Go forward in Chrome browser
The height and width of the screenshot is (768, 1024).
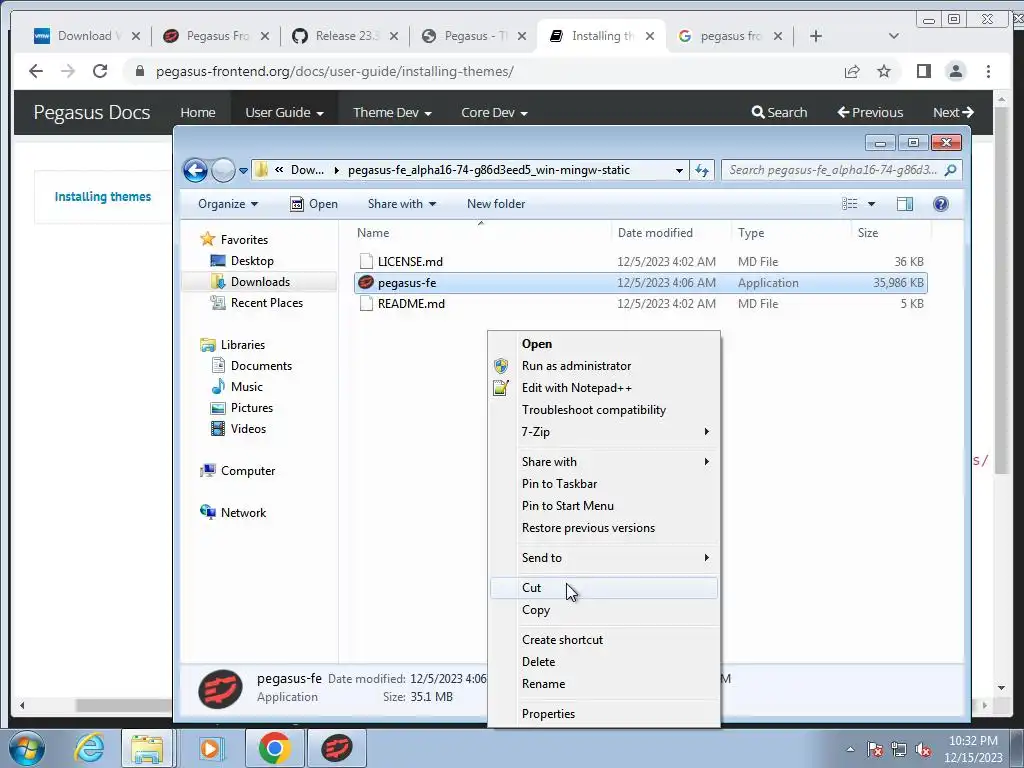click(68, 71)
